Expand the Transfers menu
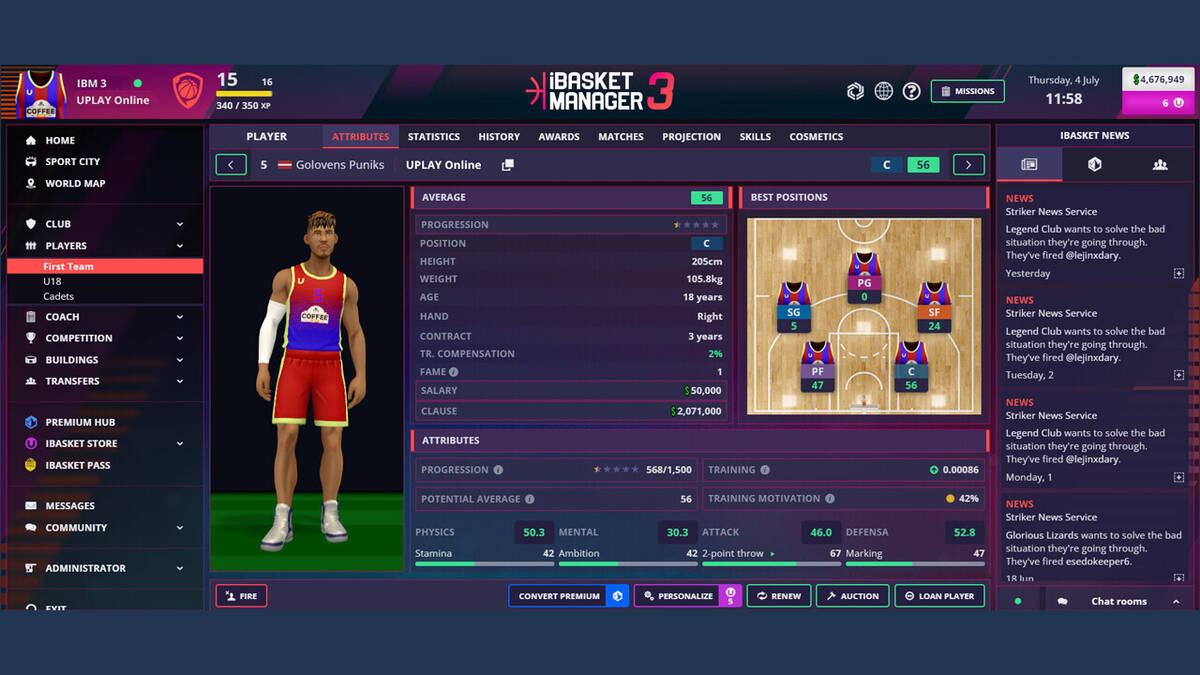Image resolution: width=1200 pixels, height=675 pixels. click(105, 381)
